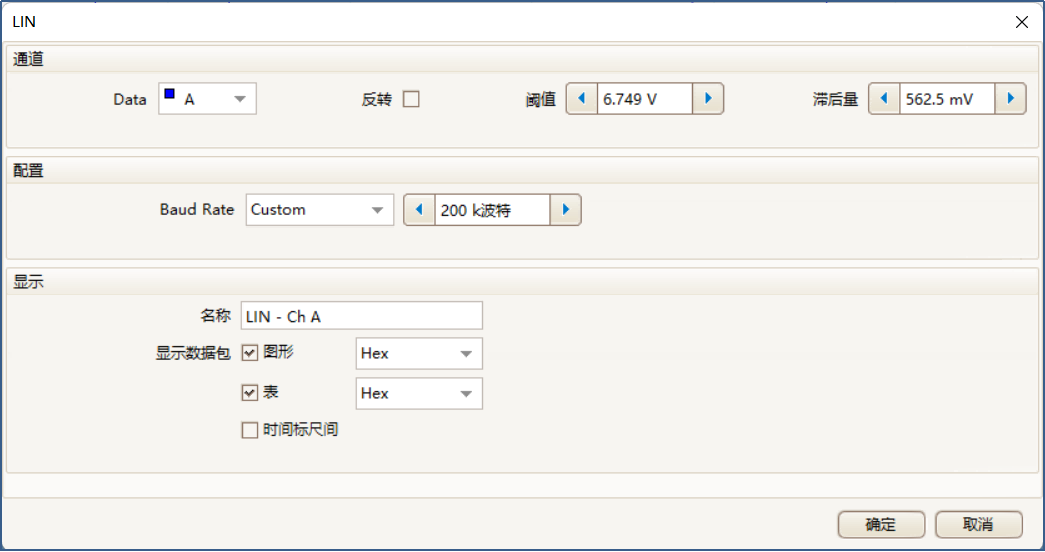The image size is (1045, 552).
Task: Click the Baud Rate label
Action: 197,209
